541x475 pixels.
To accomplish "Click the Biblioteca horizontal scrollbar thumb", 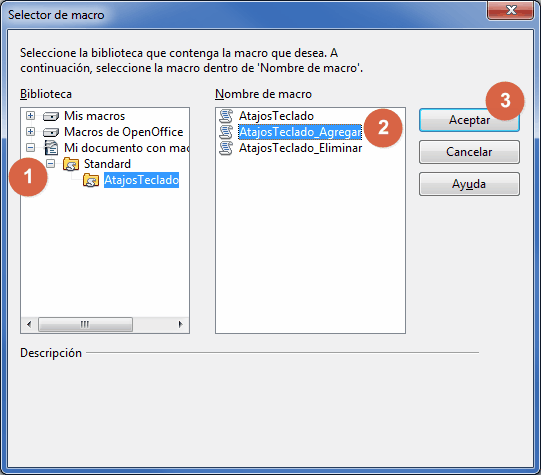I will pyautogui.click(x=85, y=325).
